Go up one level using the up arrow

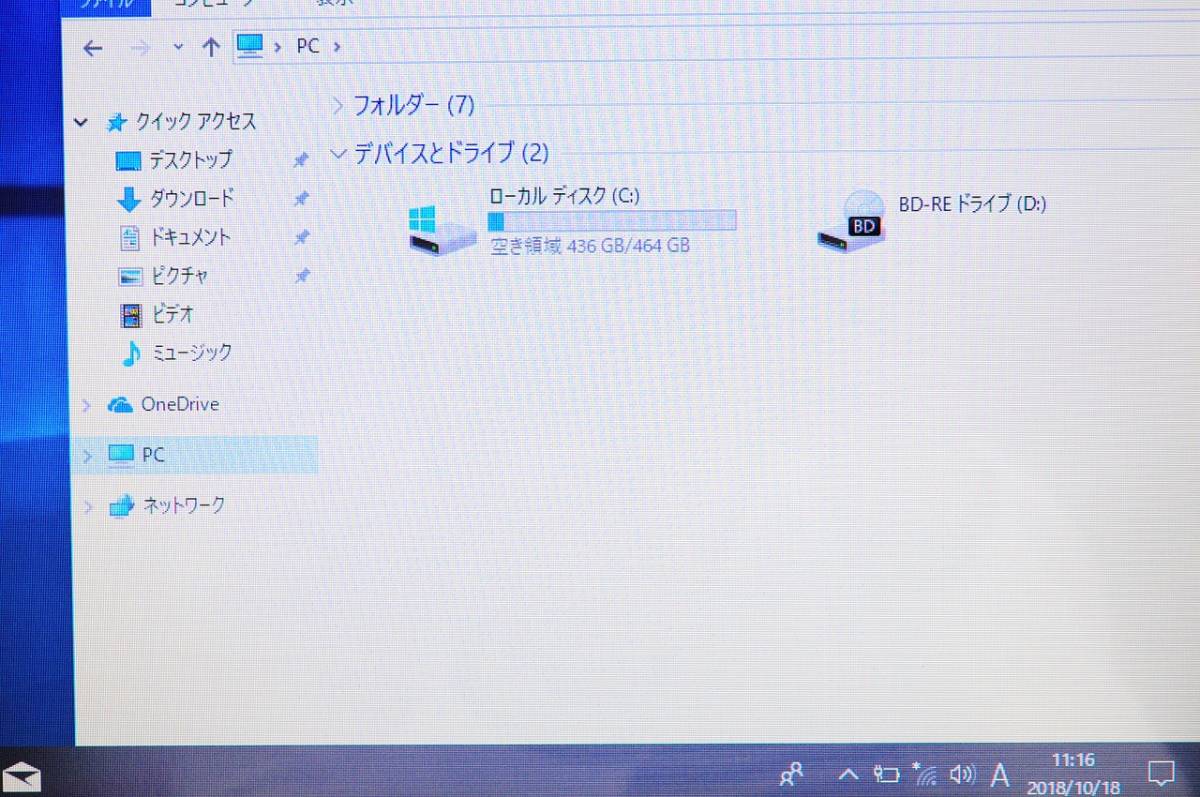click(x=211, y=46)
